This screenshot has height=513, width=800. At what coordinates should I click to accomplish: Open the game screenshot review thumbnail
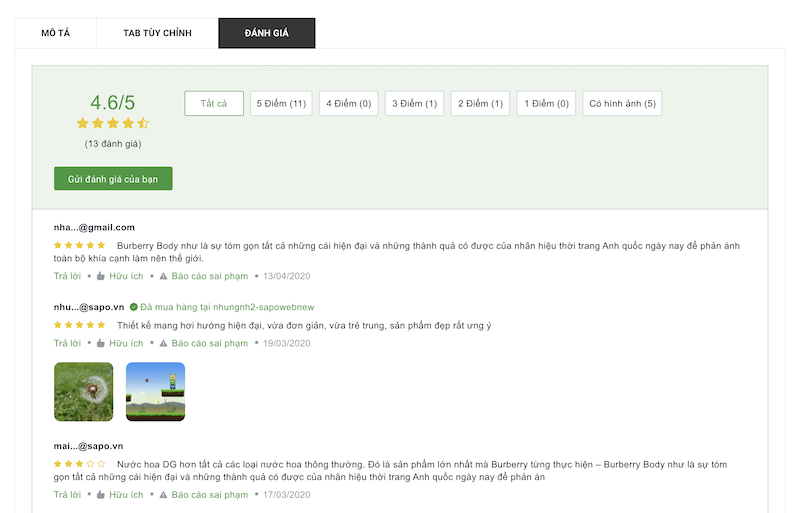pyautogui.click(x=155, y=391)
